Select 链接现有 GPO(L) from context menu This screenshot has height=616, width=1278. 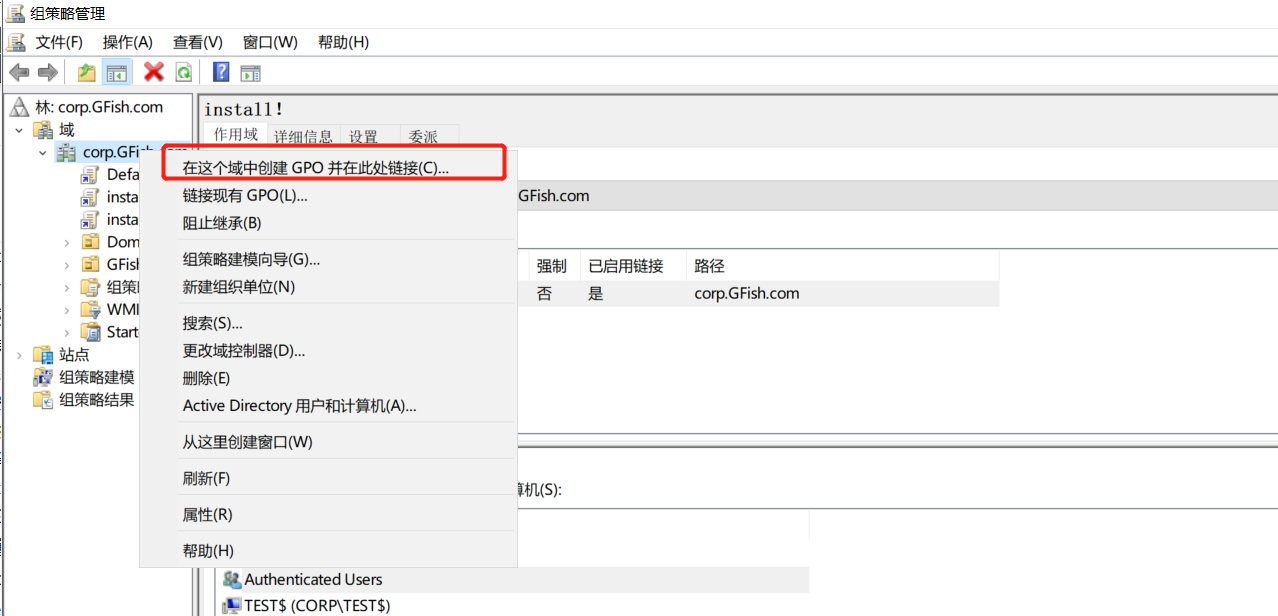[245, 196]
